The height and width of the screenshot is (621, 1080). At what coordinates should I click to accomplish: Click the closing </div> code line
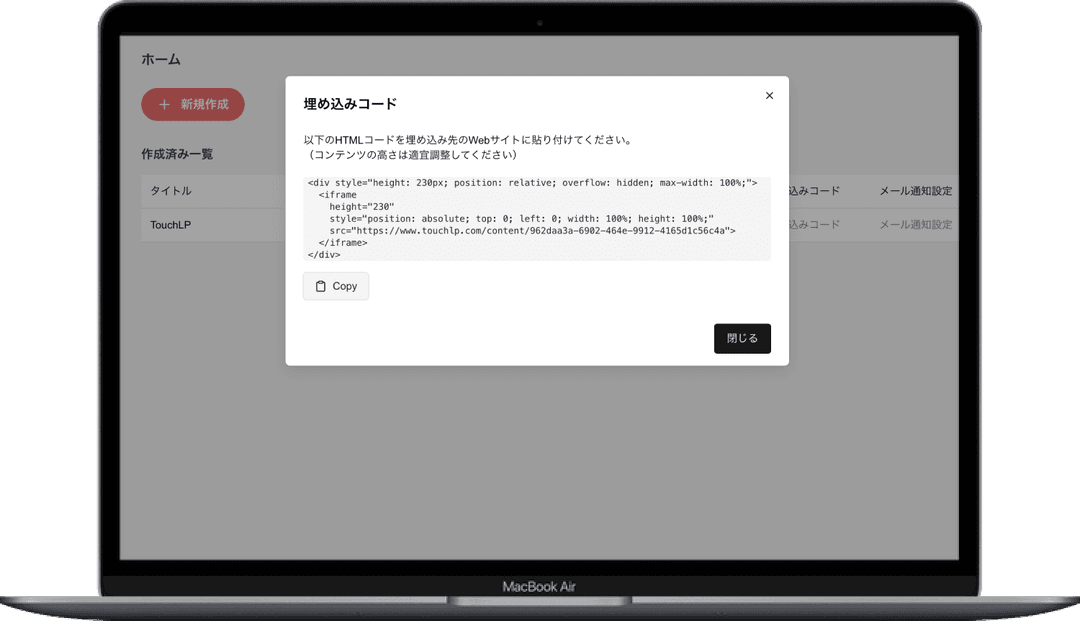[x=324, y=255]
